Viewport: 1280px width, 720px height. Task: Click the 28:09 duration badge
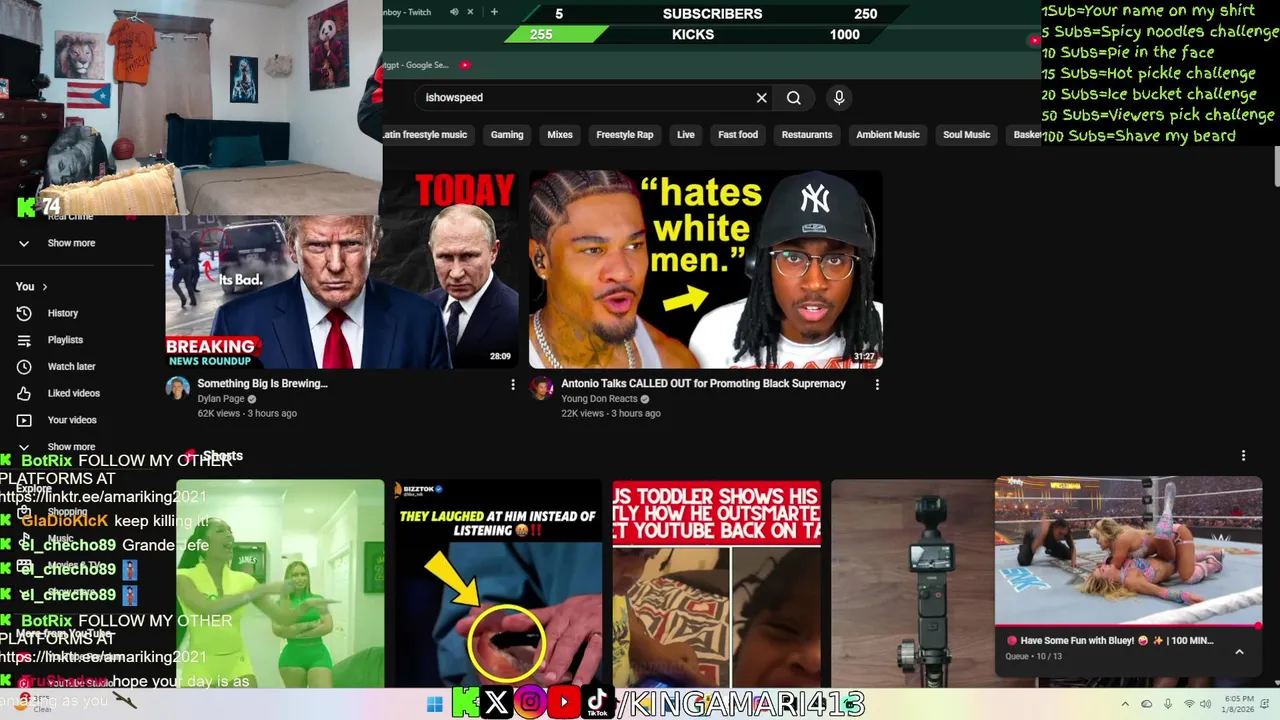click(500, 356)
